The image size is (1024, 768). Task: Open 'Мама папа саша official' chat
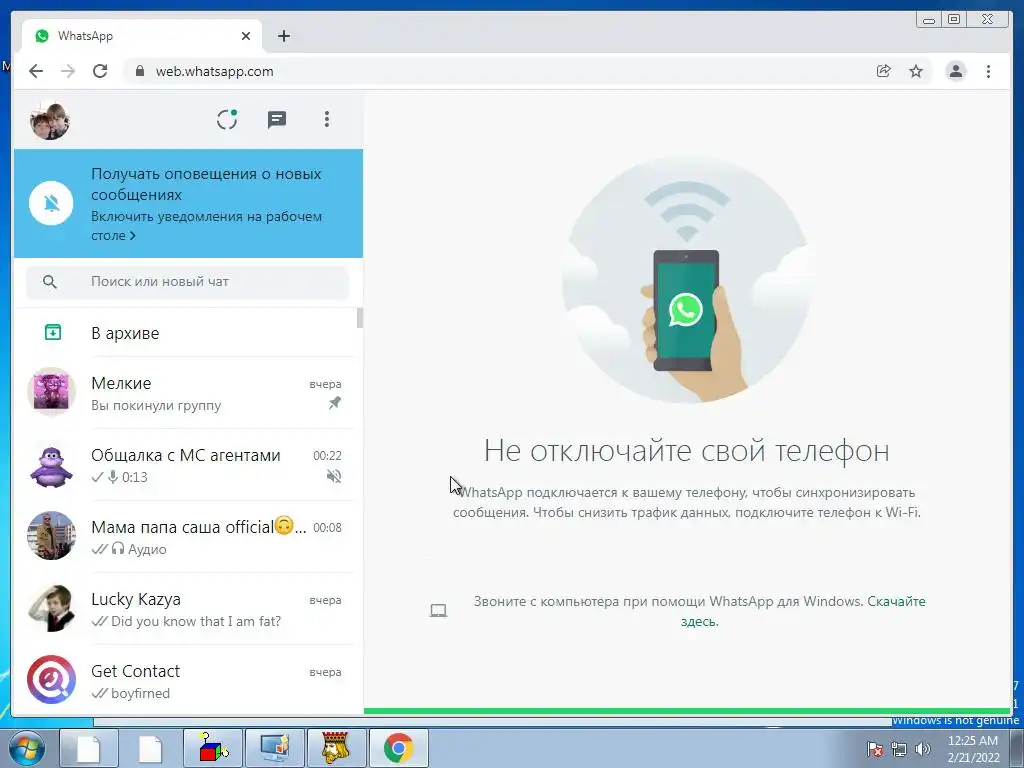click(187, 537)
